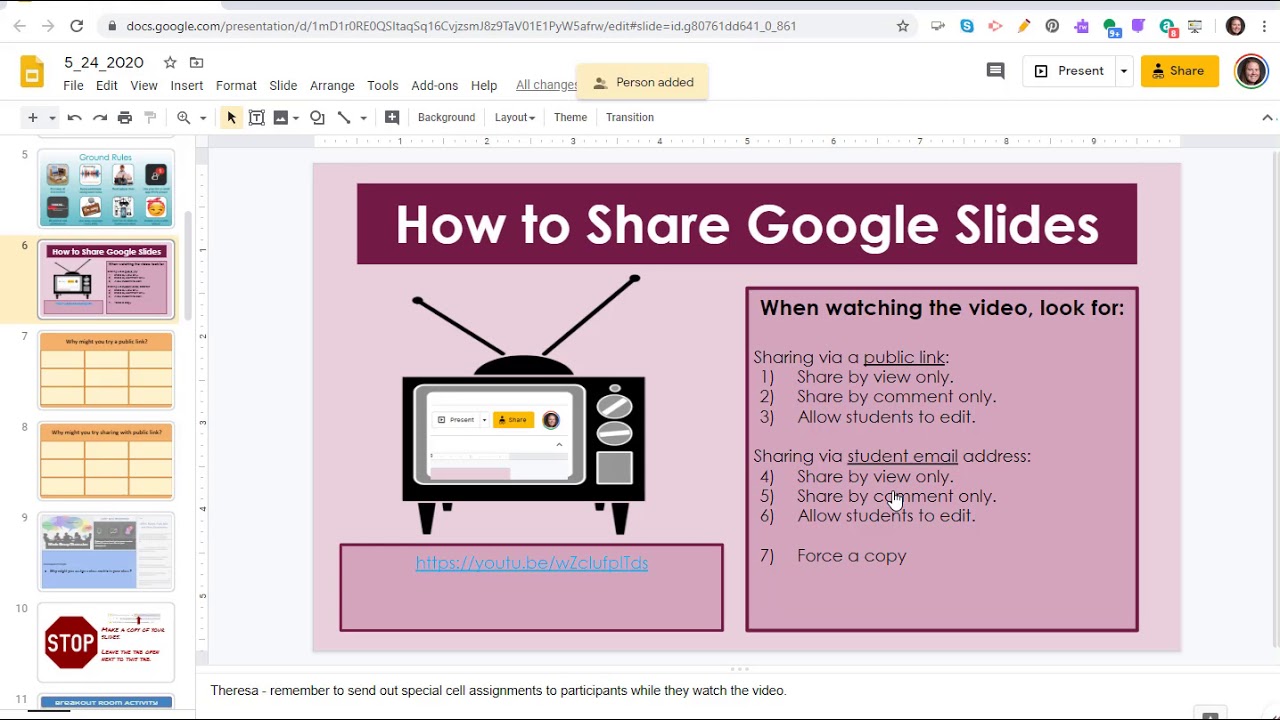Select slide 9 thumbnail
The width and height of the screenshot is (1280, 720).
click(106, 551)
